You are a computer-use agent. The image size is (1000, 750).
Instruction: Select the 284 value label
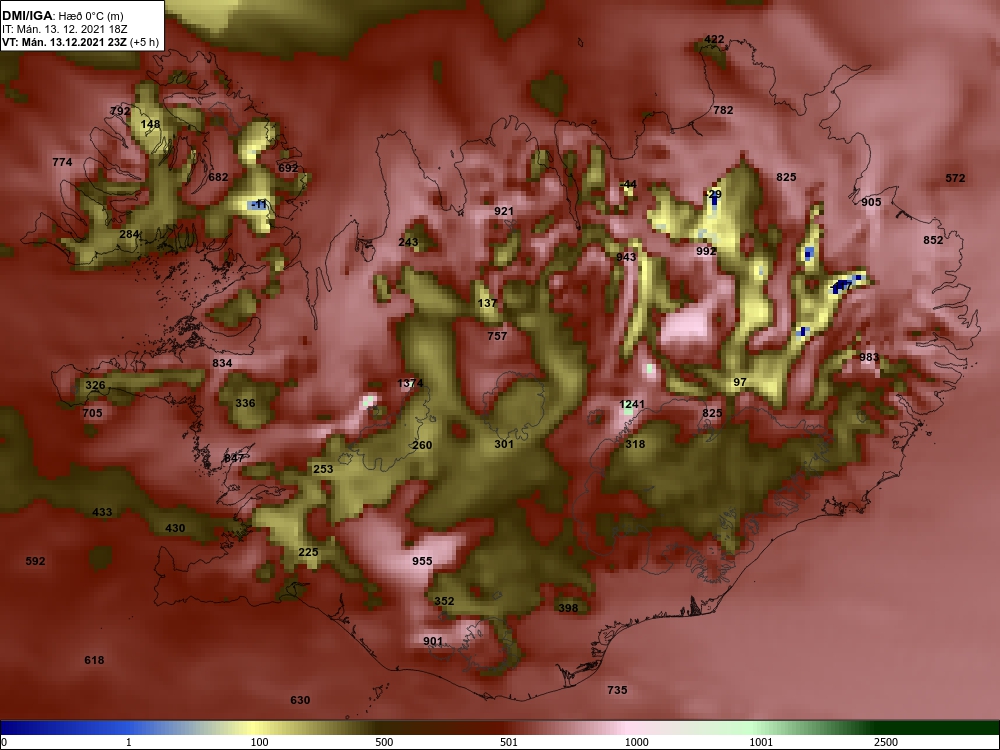point(129,234)
